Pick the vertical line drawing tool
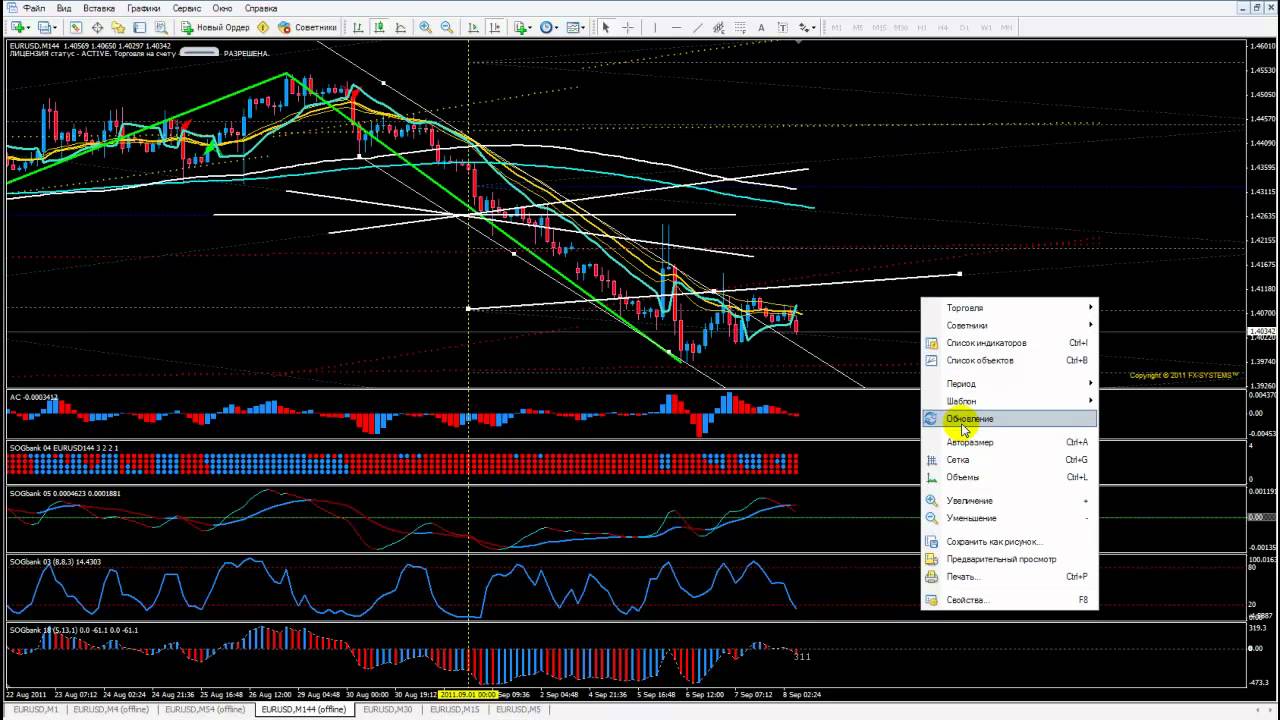This screenshot has height=720, width=1280. [x=655, y=28]
